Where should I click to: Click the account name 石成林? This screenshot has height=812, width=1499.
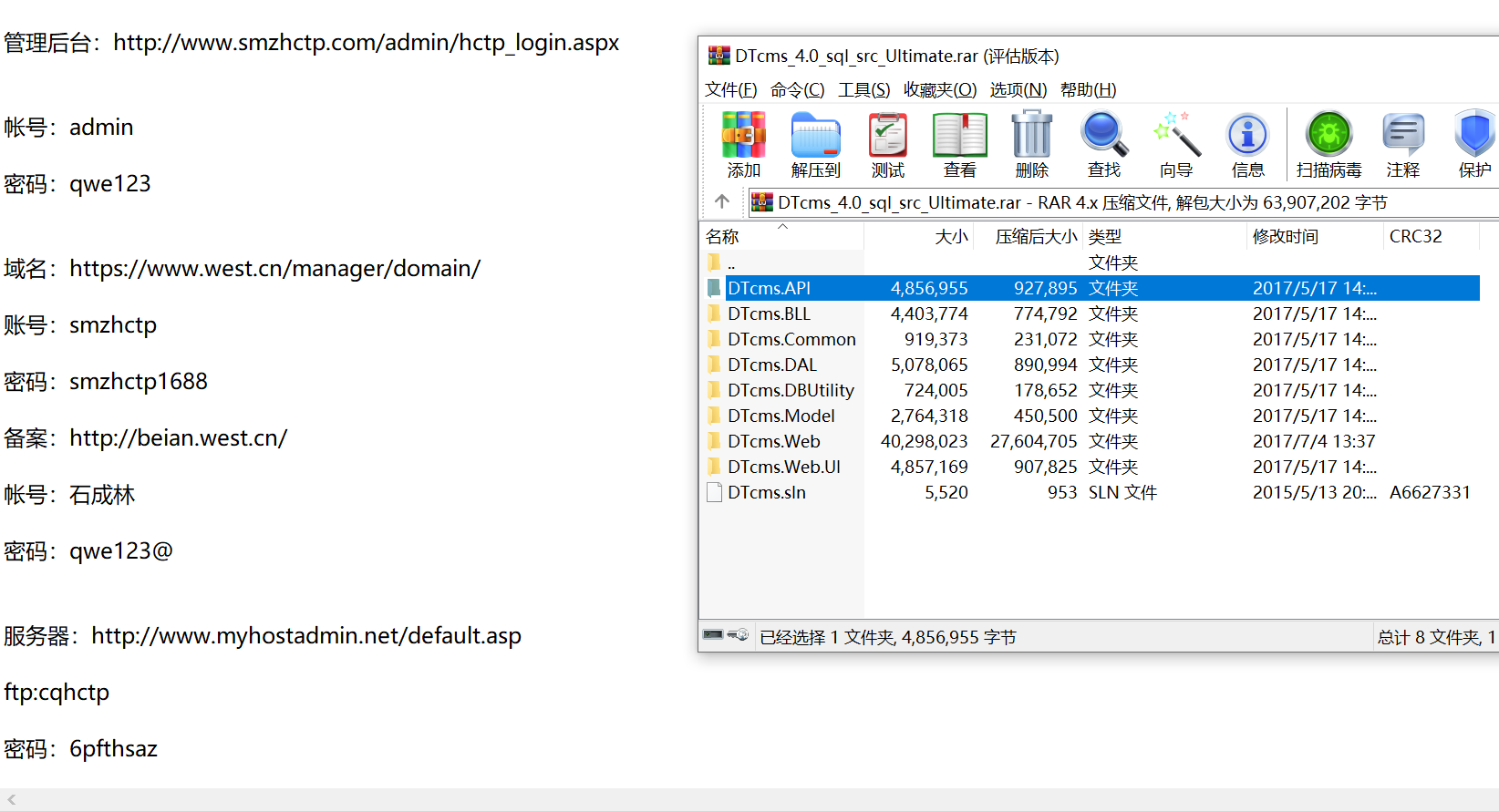pyautogui.click(x=102, y=496)
